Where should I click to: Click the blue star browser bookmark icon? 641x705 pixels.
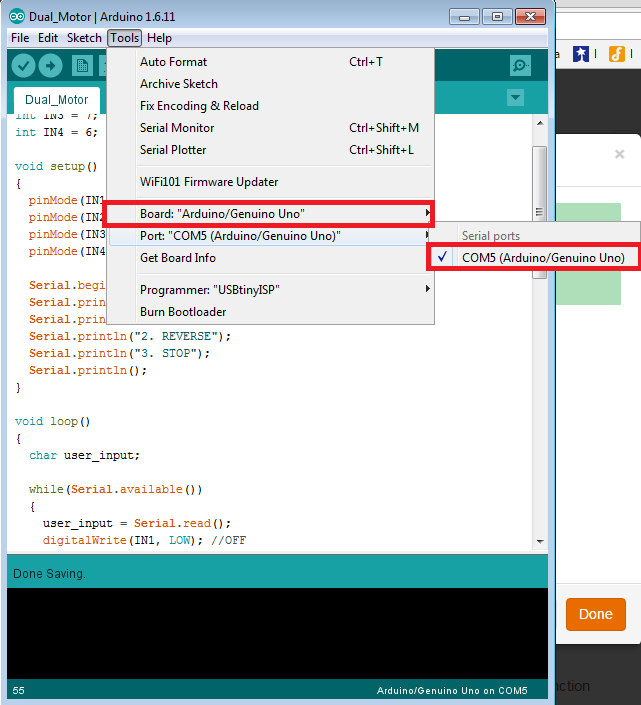(580, 54)
